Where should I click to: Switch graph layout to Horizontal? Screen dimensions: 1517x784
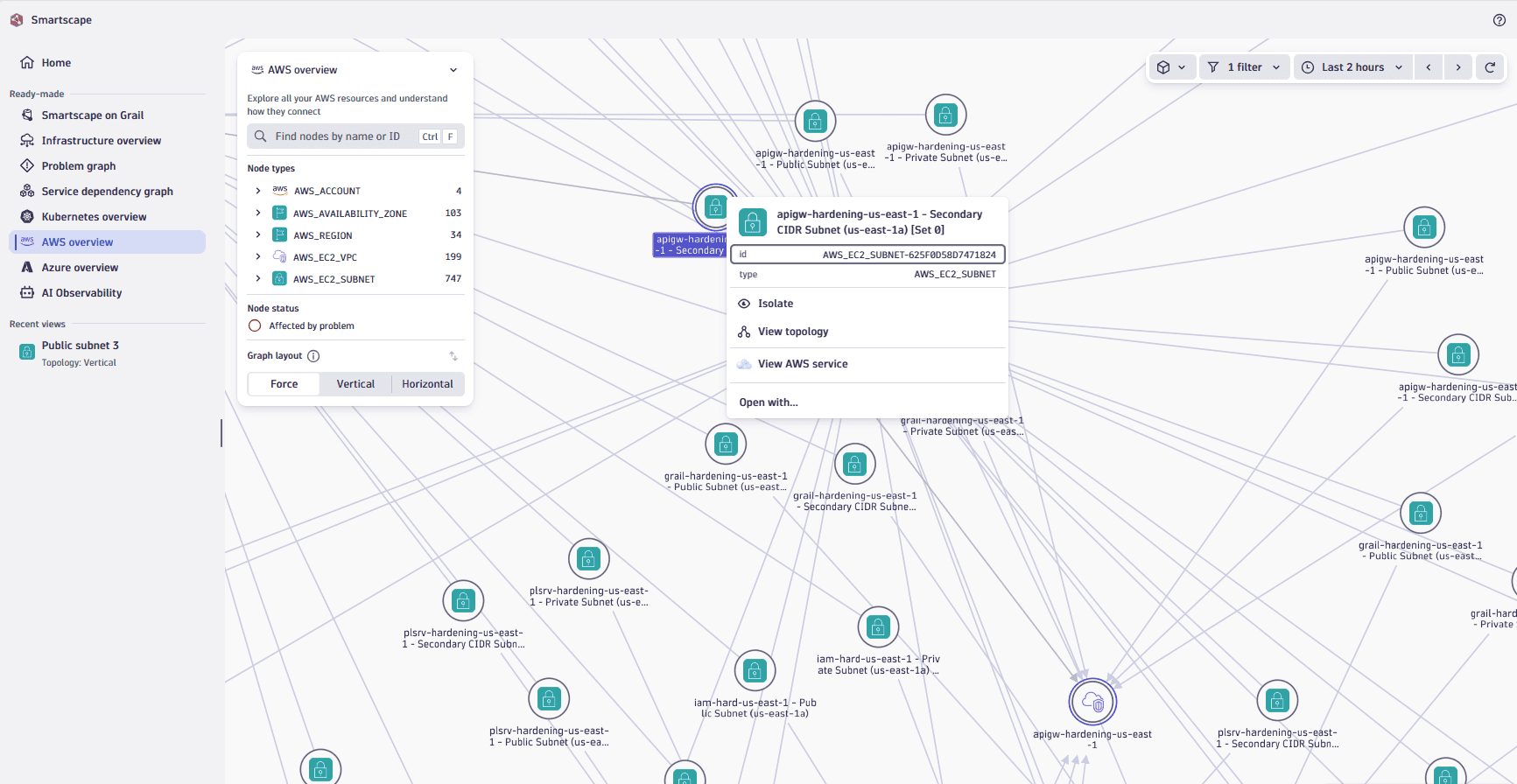[x=427, y=384]
